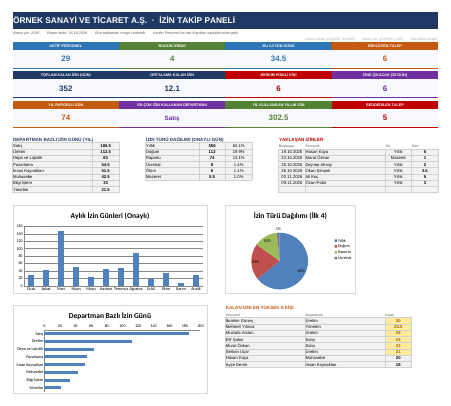Viewport: 451px width, 406px height.
Task: Click Doğum row value 113
Action: [x=212, y=152]
